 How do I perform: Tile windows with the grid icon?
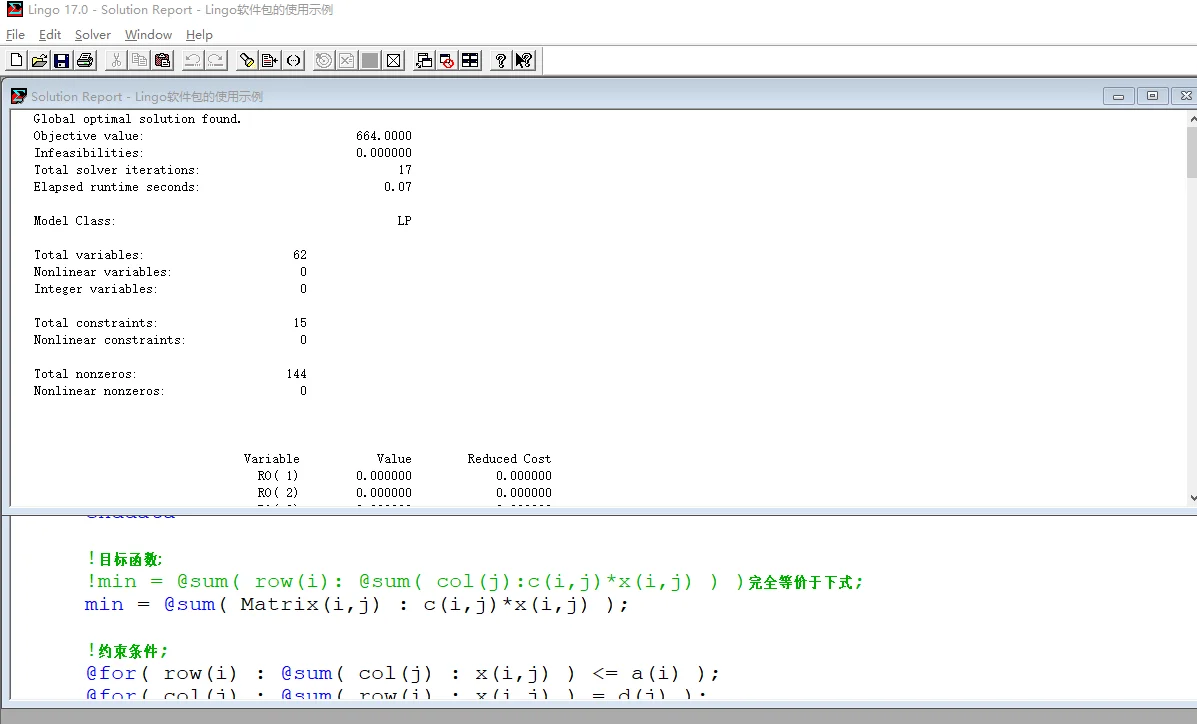point(470,60)
